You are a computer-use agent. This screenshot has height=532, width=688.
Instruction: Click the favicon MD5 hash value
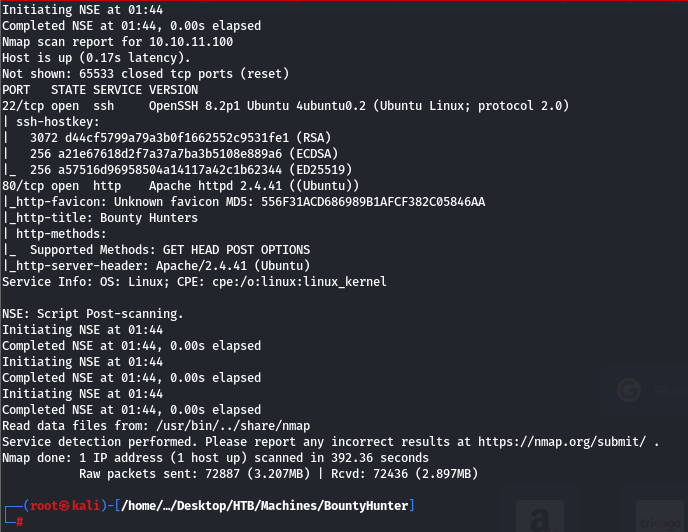373,202
